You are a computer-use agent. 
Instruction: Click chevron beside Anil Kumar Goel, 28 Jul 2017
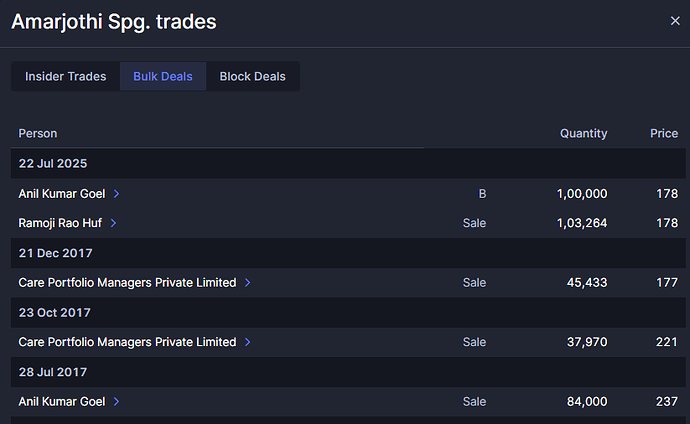(116, 402)
